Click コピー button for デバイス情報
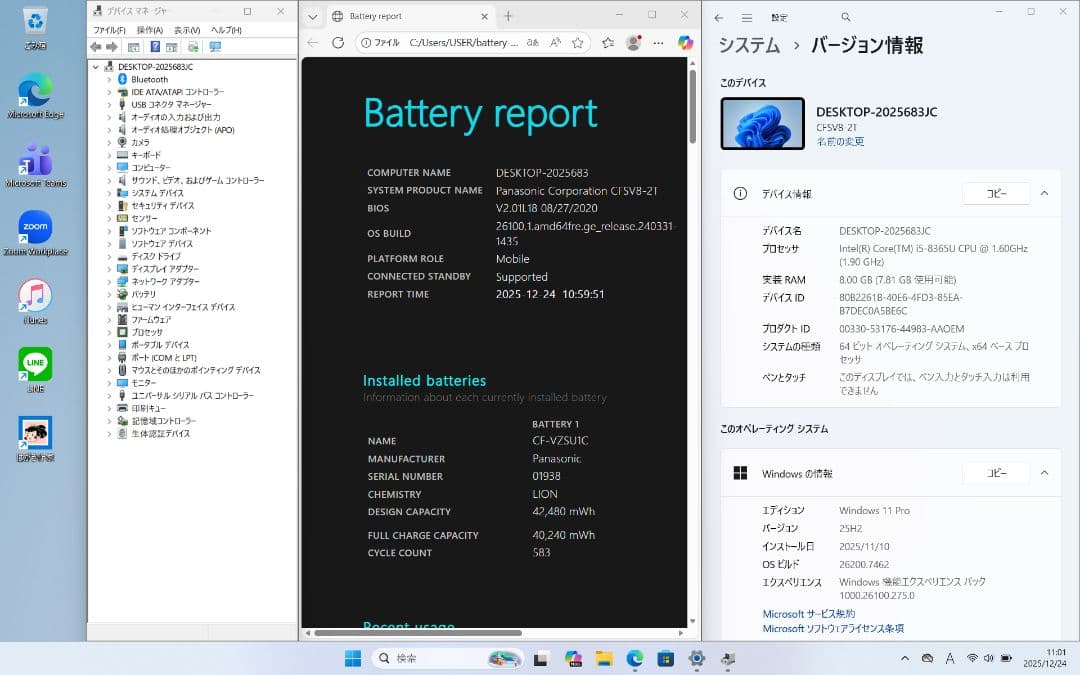The height and width of the screenshot is (675, 1080). click(996, 194)
